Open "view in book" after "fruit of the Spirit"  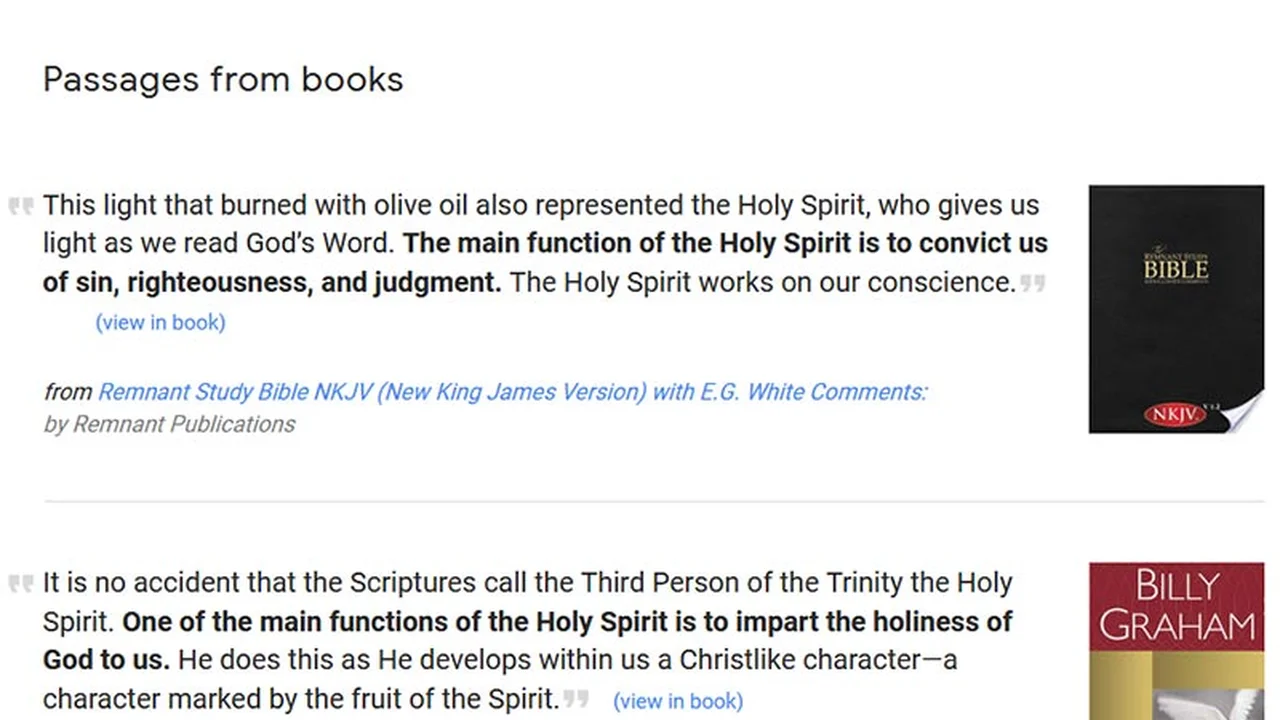[678, 701]
